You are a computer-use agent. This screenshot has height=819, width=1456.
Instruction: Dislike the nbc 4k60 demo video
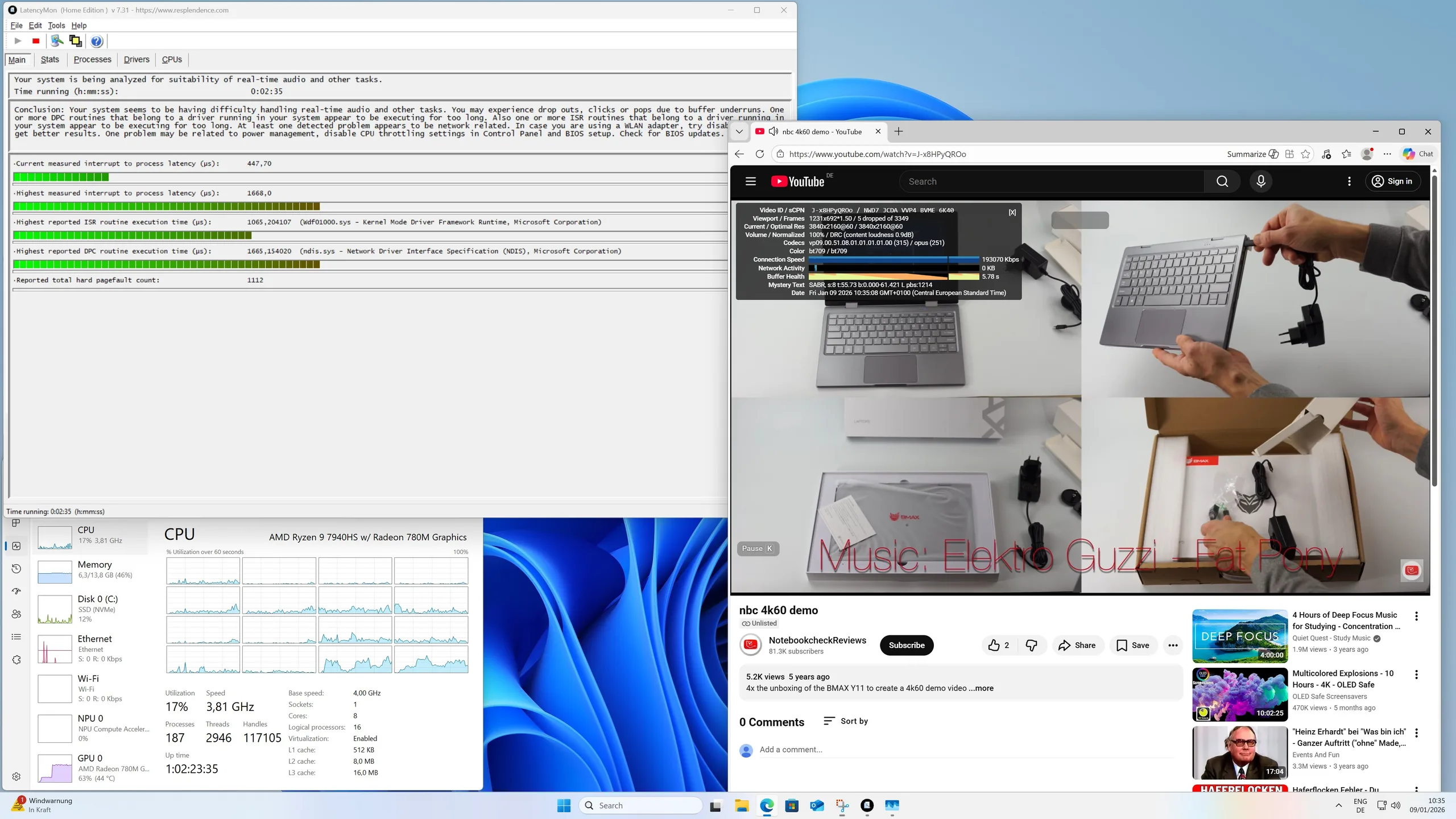(1031, 645)
